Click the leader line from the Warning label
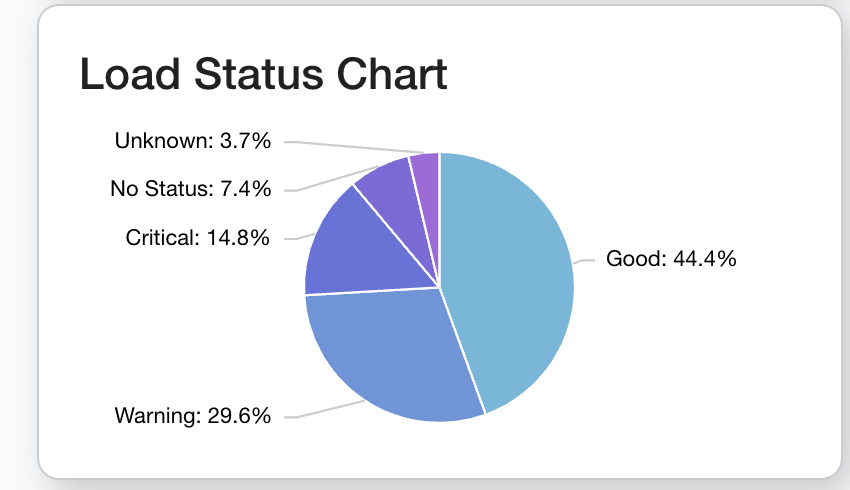Image resolution: width=850 pixels, height=490 pixels. 330,410
